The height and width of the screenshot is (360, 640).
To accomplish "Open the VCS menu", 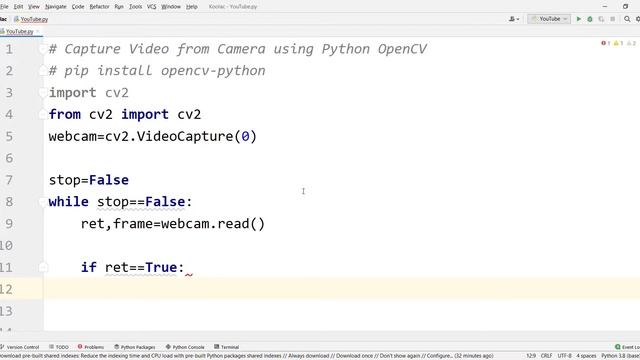I will point(151,7).
